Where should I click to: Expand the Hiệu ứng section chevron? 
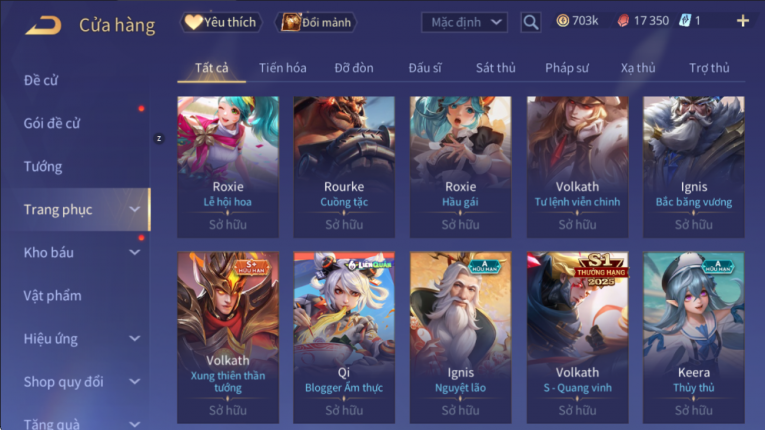pos(135,338)
